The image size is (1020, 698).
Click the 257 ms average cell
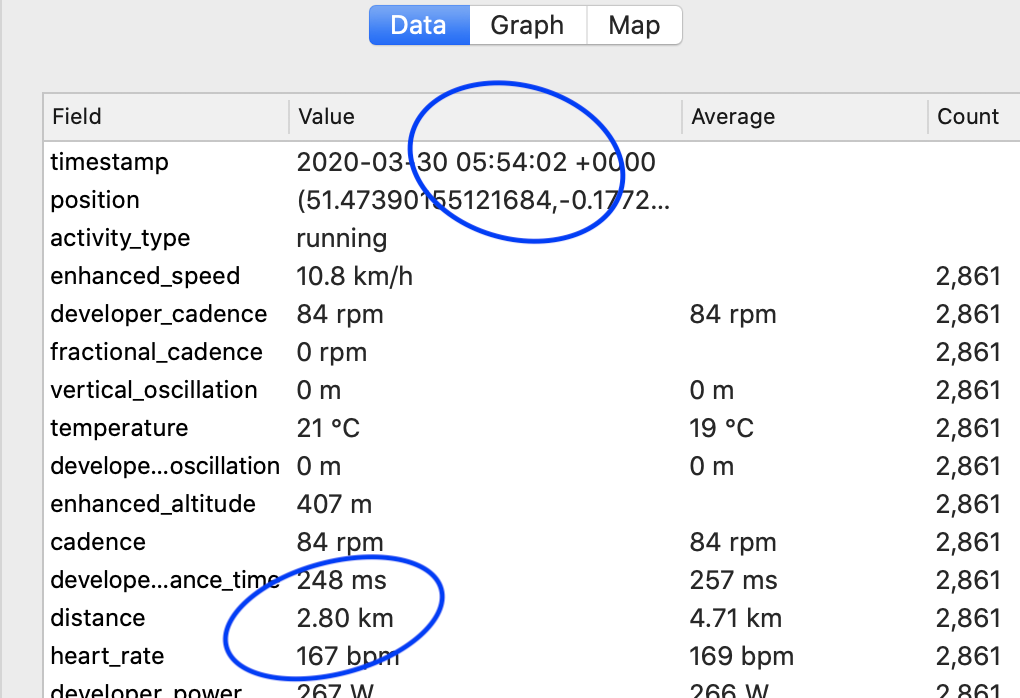(733, 580)
